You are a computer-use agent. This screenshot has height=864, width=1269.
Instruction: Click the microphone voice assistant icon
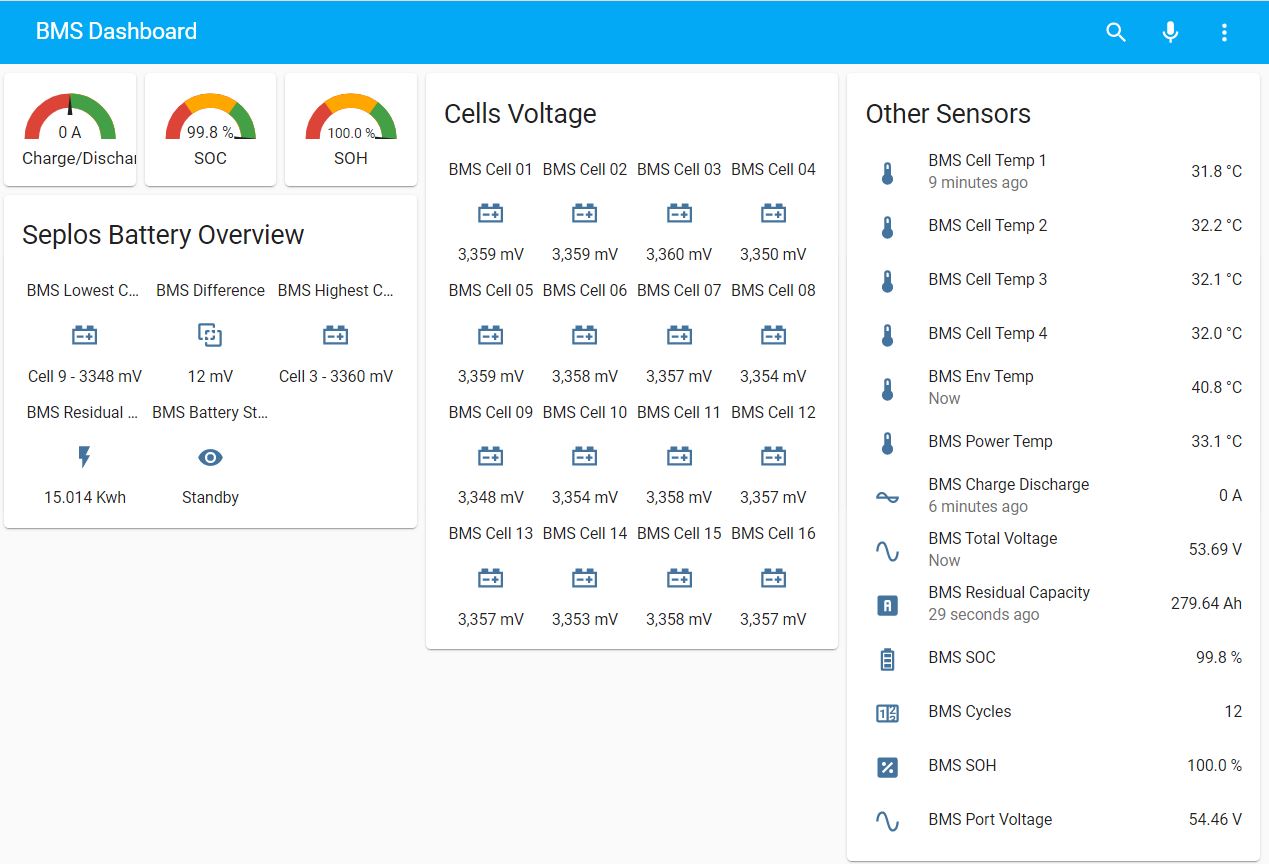click(x=1170, y=32)
